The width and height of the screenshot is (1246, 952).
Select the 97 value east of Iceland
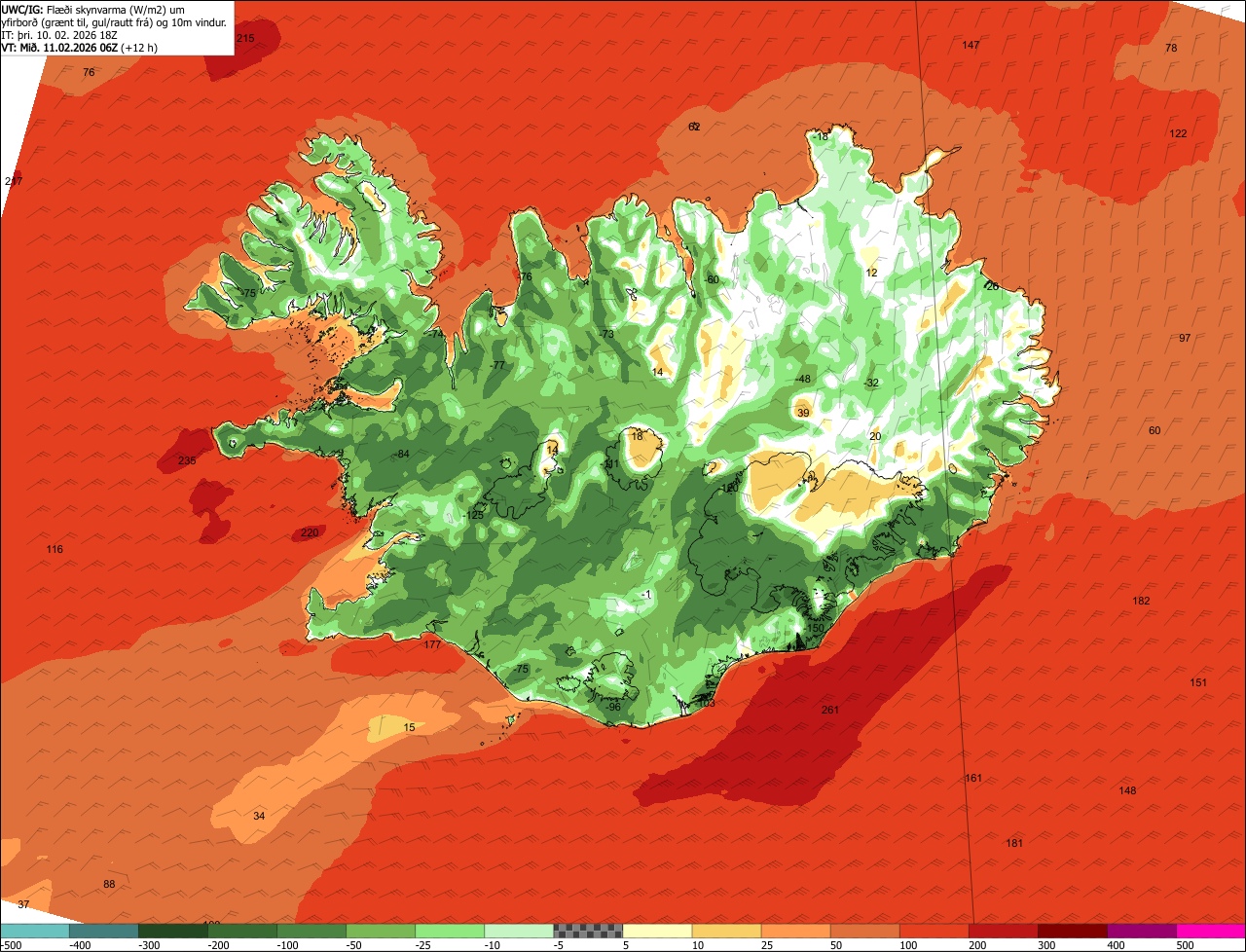pyautogui.click(x=1185, y=338)
